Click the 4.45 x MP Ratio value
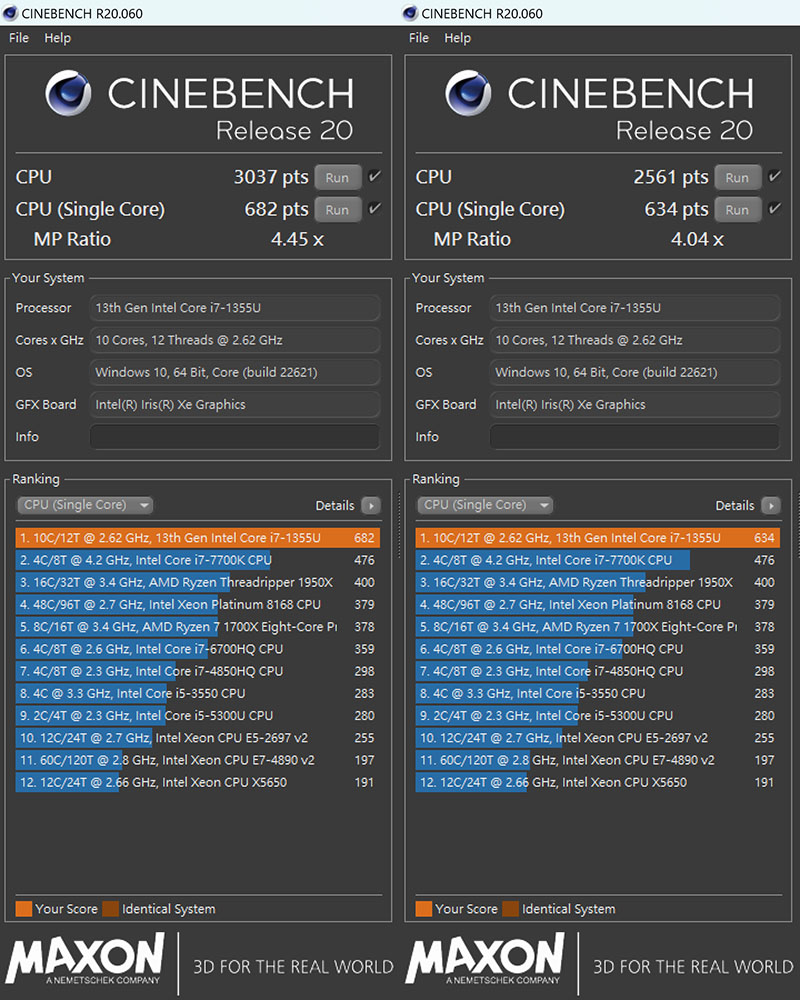The image size is (800, 1000). pos(297,239)
